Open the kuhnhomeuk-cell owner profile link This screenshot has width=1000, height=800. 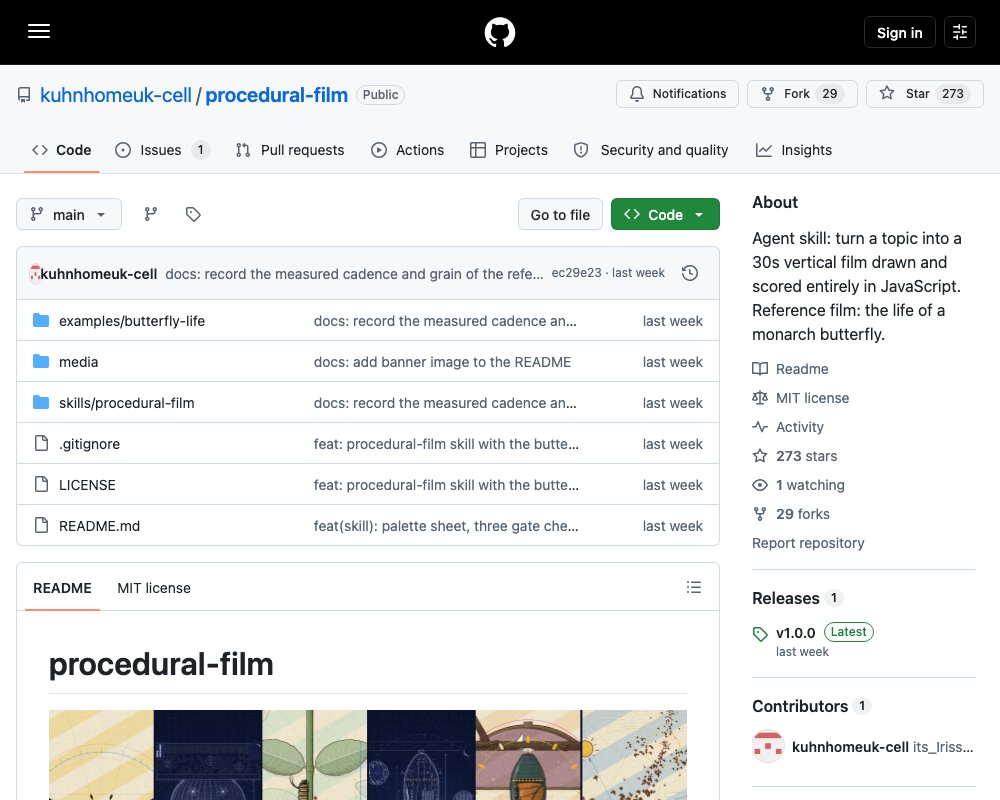click(x=115, y=95)
